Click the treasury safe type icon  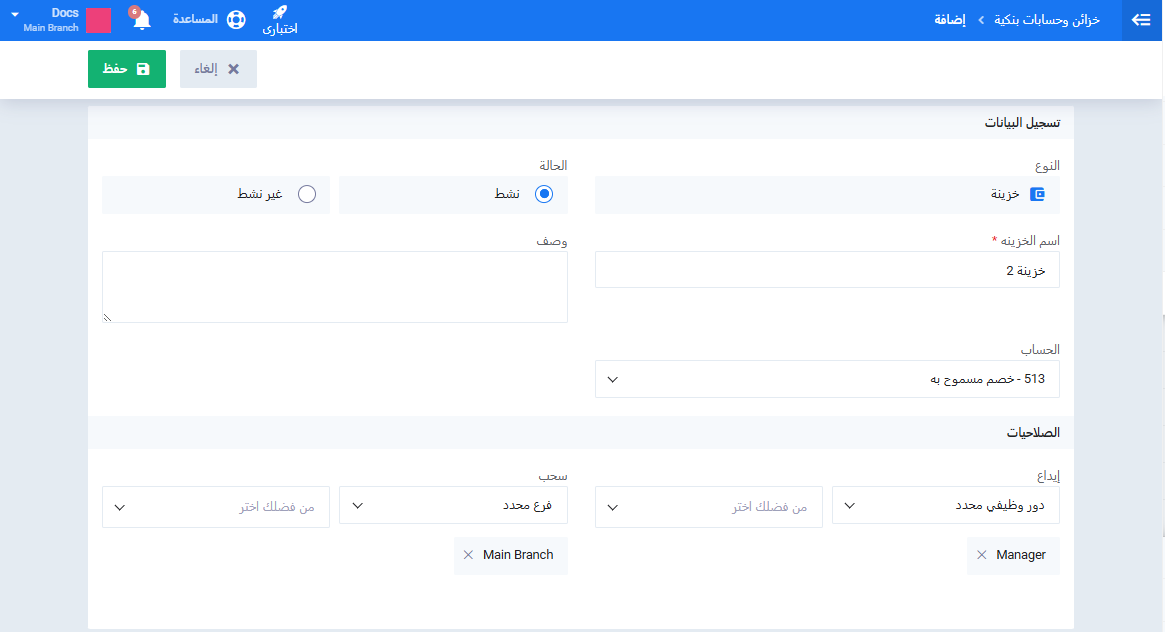click(1037, 195)
